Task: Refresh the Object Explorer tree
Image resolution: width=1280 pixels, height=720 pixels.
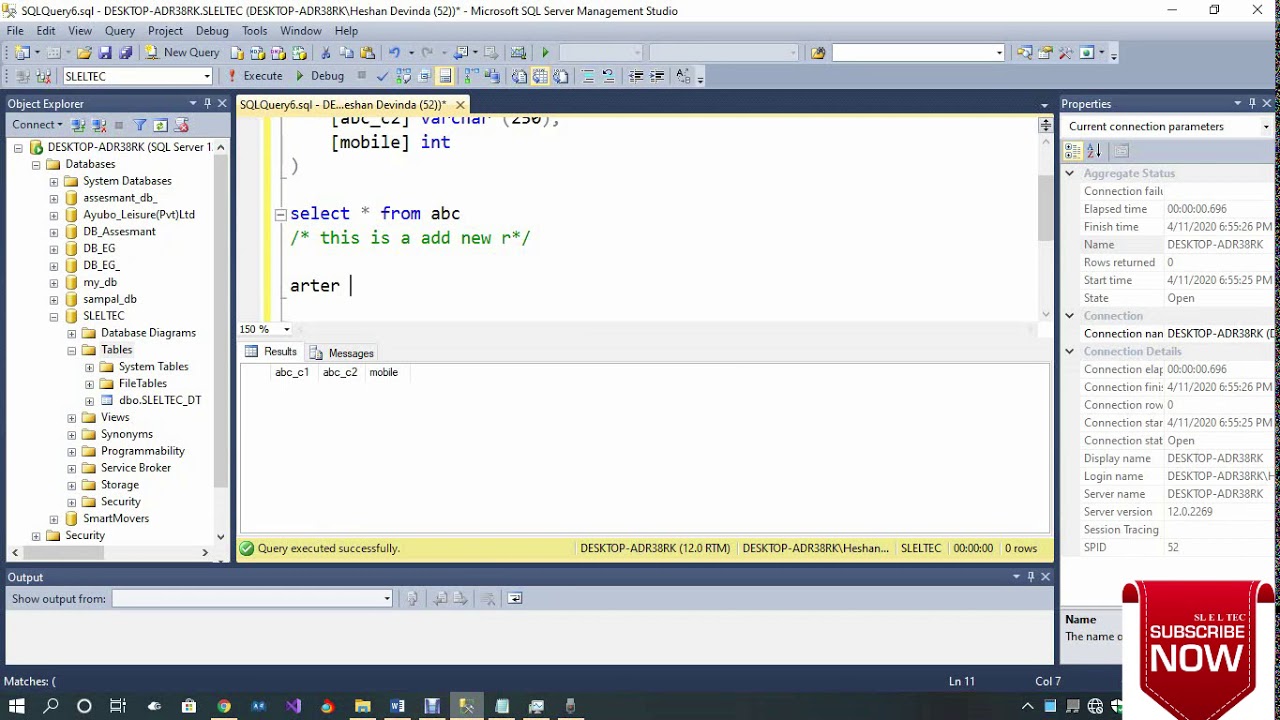Action: click(x=160, y=125)
